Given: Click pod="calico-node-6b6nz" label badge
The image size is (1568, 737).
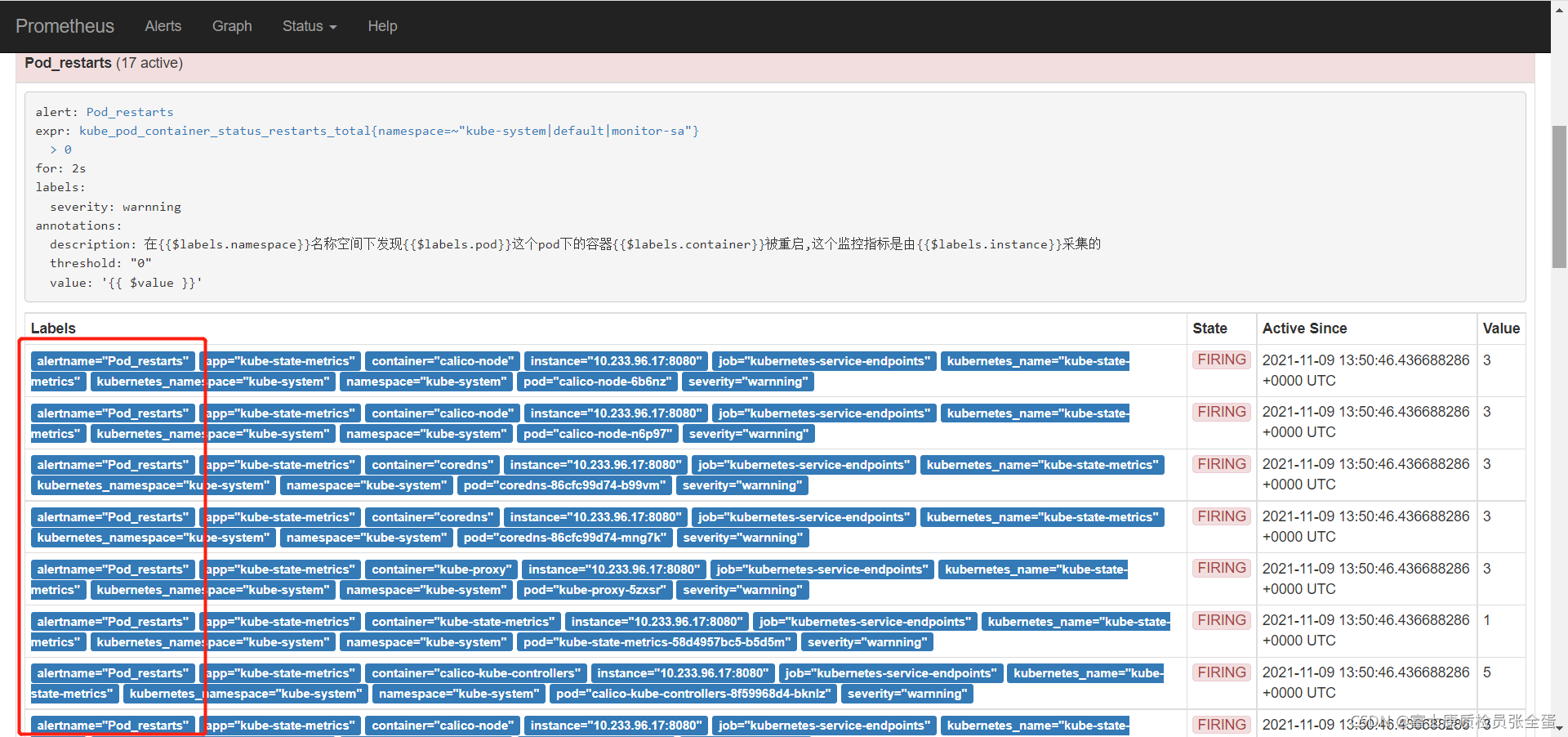Looking at the screenshot, I should click(598, 382).
